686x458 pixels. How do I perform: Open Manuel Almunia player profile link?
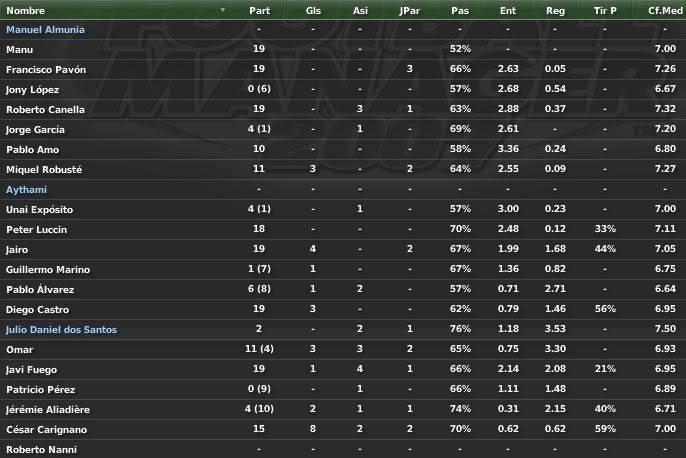[x=45, y=30]
